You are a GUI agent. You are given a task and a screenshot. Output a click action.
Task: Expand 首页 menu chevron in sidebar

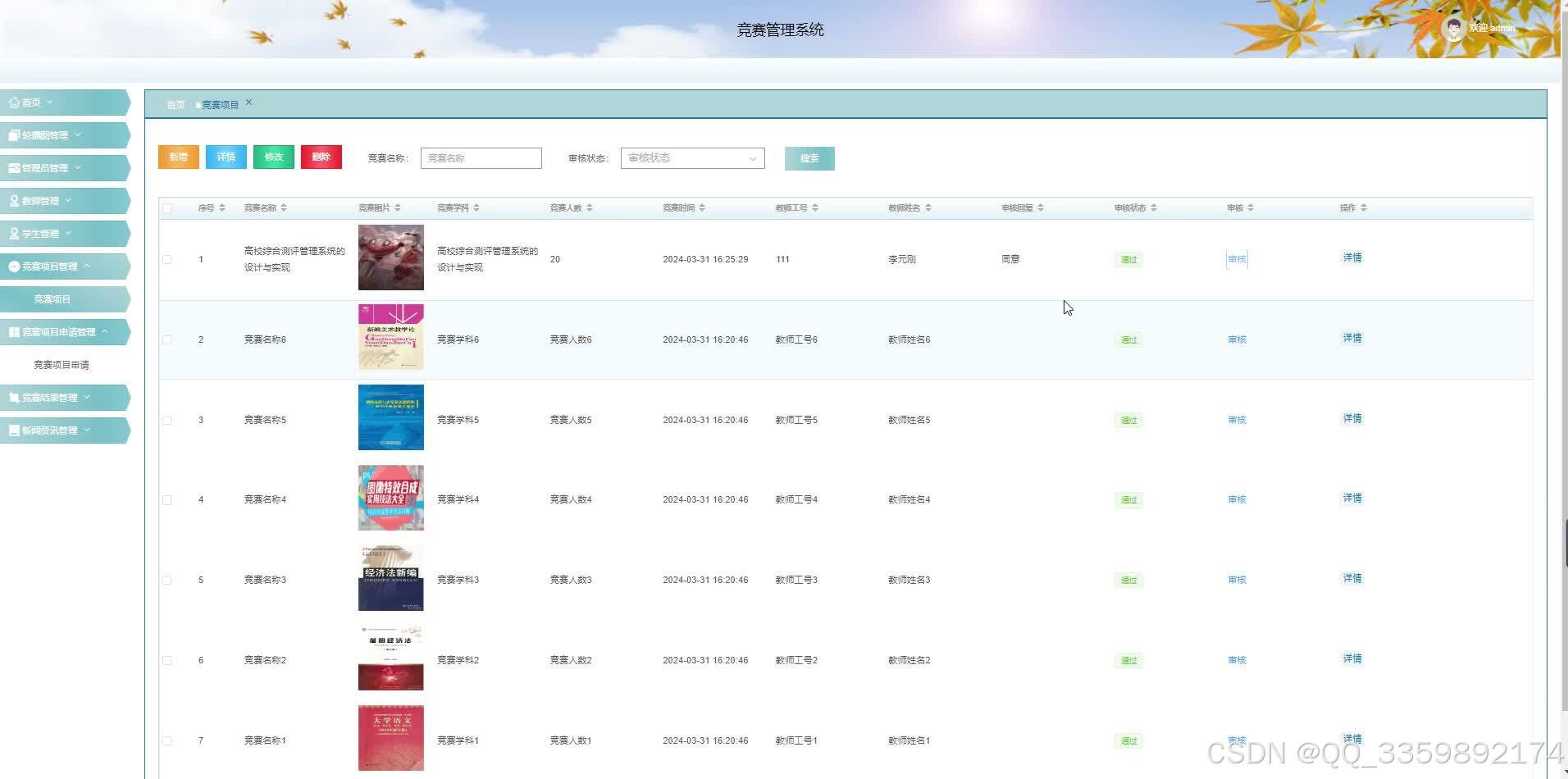click(x=50, y=102)
